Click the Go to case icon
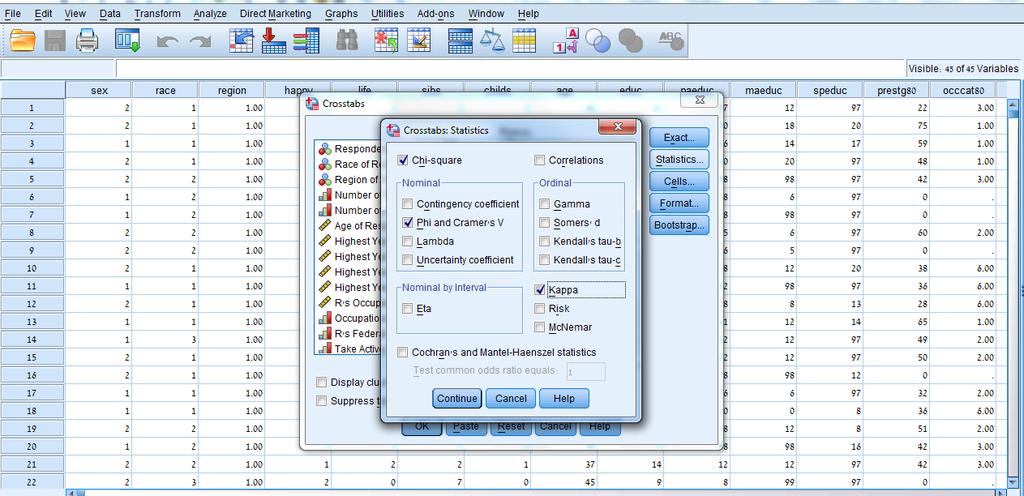This screenshot has height=496, width=1024. click(241, 40)
